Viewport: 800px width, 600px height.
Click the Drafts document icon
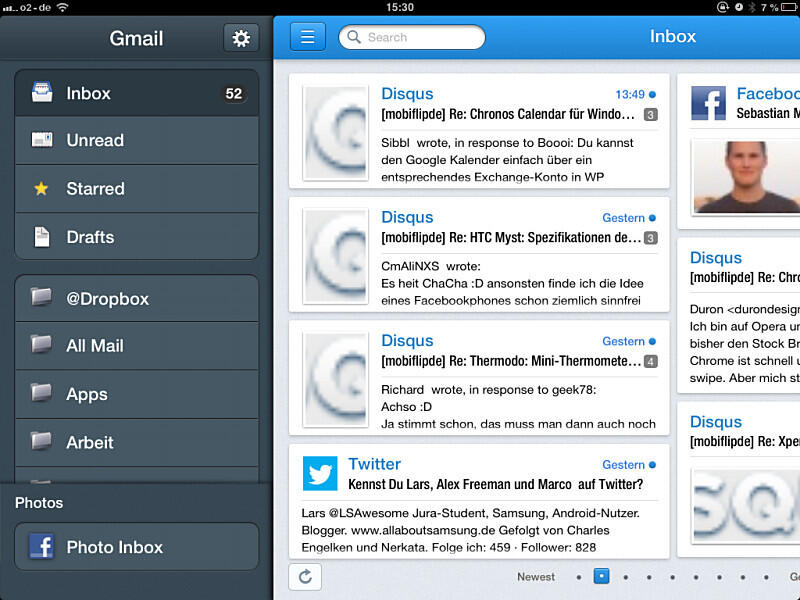[x=42, y=237]
